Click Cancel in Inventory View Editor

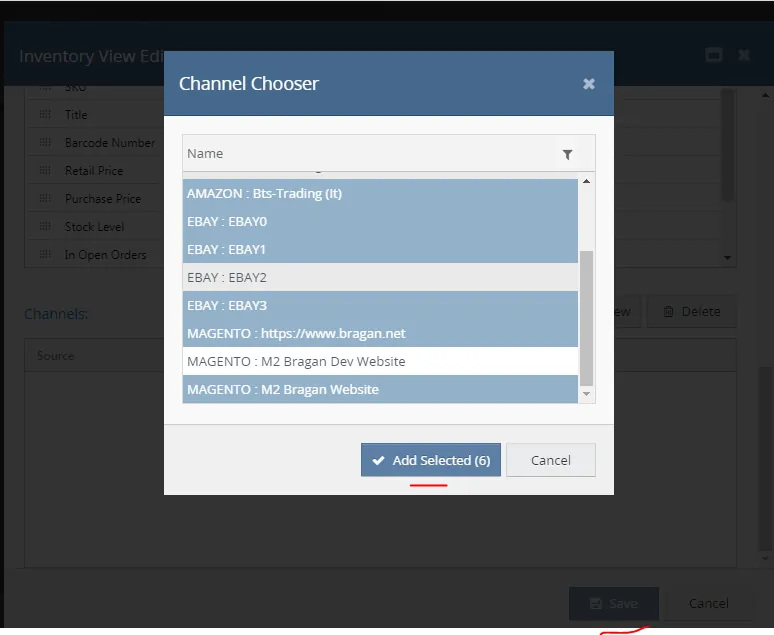tap(708, 603)
